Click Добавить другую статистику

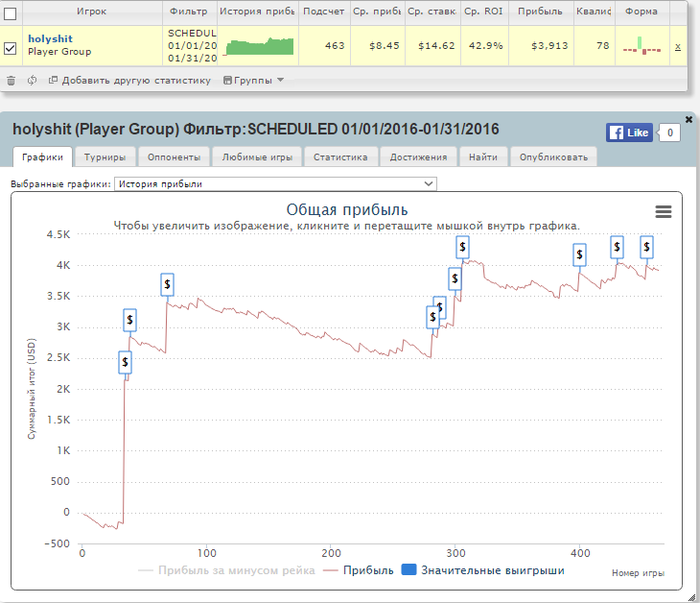(x=129, y=80)
